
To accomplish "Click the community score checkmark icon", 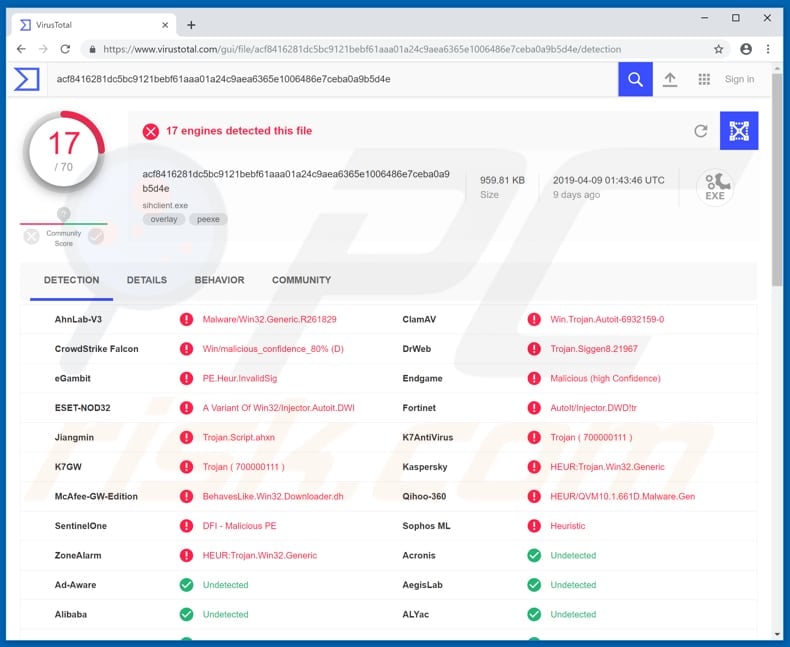I will (x=96, y=236).
